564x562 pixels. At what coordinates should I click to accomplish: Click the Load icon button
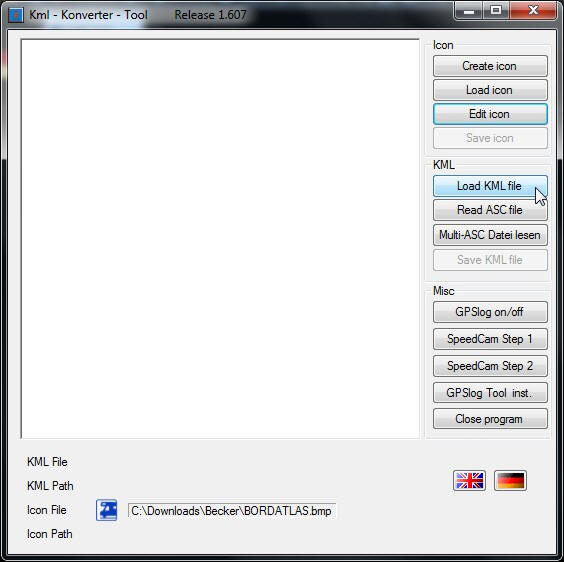[x=490, y=90]
